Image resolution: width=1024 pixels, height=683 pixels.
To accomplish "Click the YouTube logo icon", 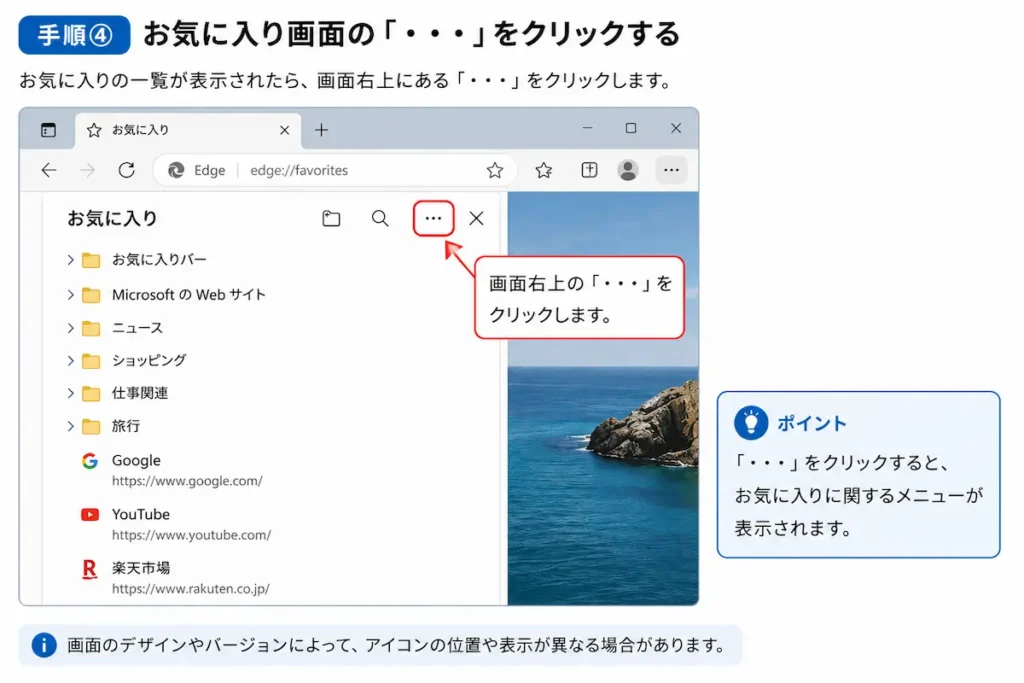I will click(x=90, y=515).
